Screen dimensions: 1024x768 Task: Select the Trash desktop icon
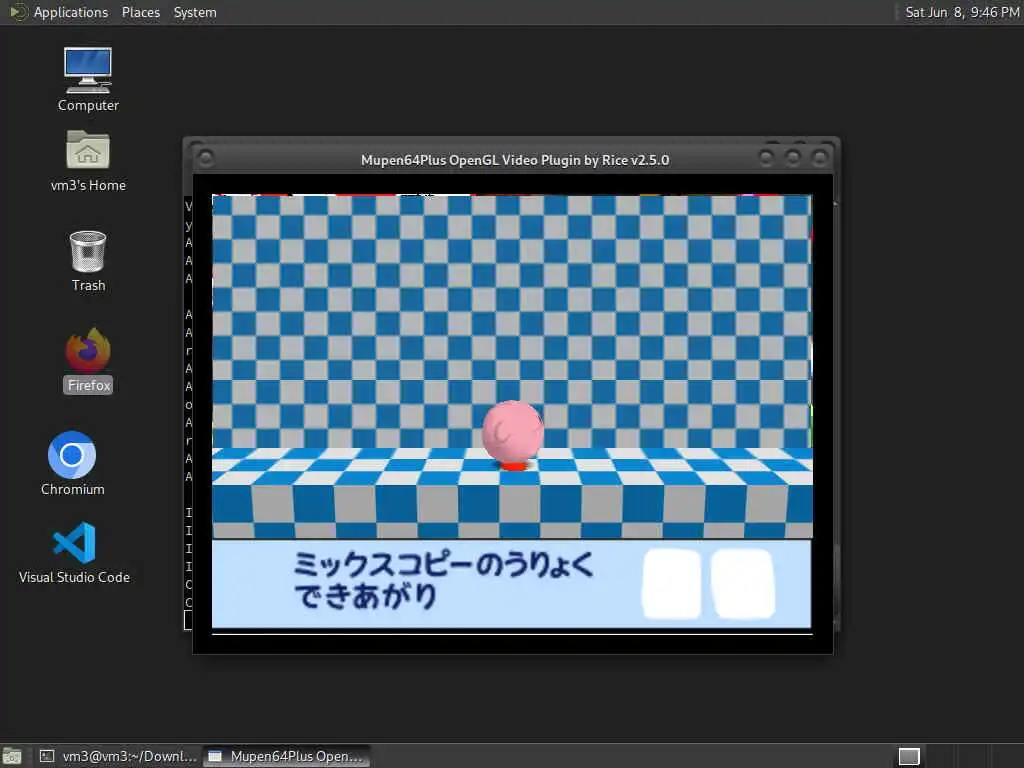click(88, 261)
